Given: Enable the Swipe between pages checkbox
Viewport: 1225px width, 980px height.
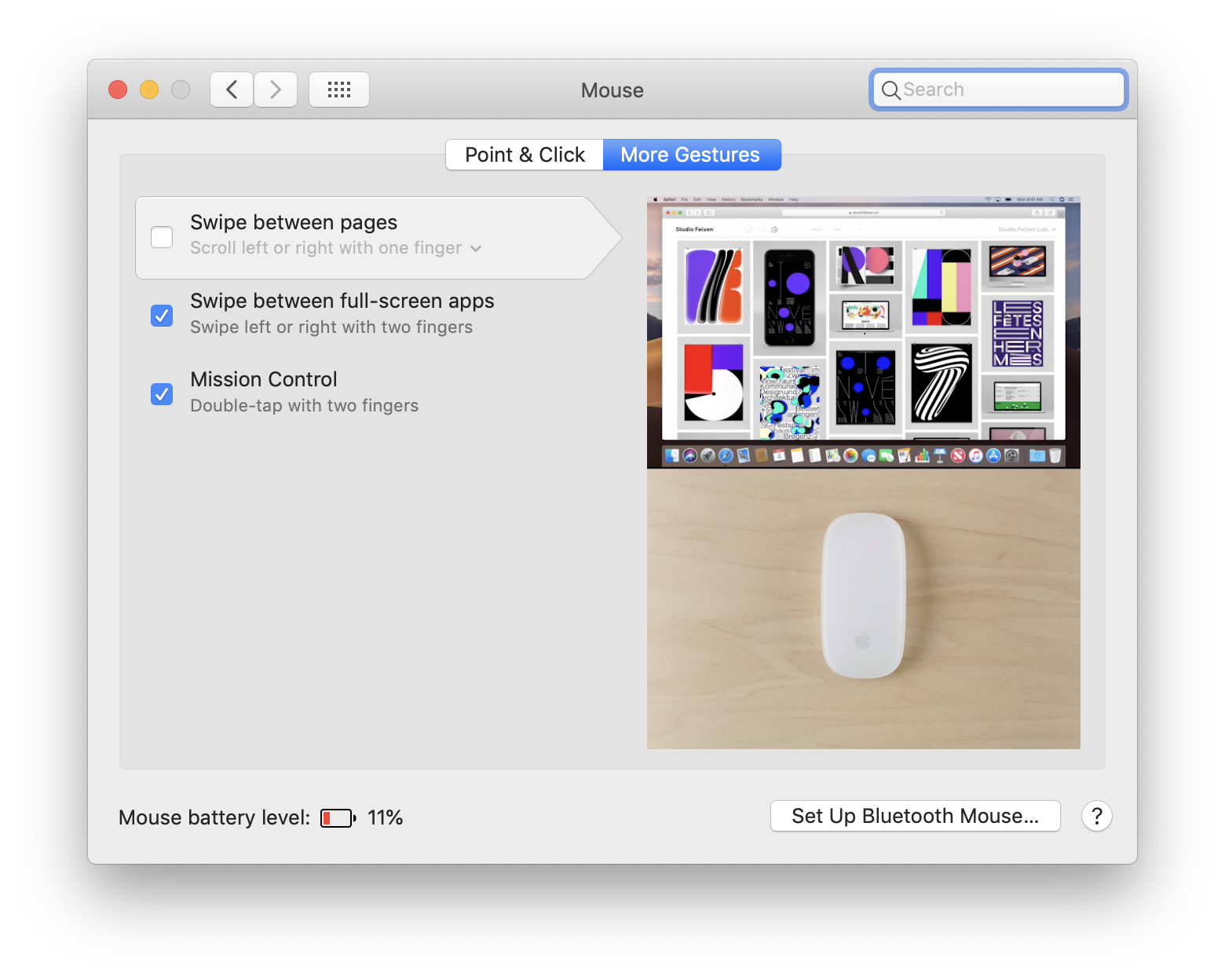Looking at the screenshot, I should pos(162,237).
